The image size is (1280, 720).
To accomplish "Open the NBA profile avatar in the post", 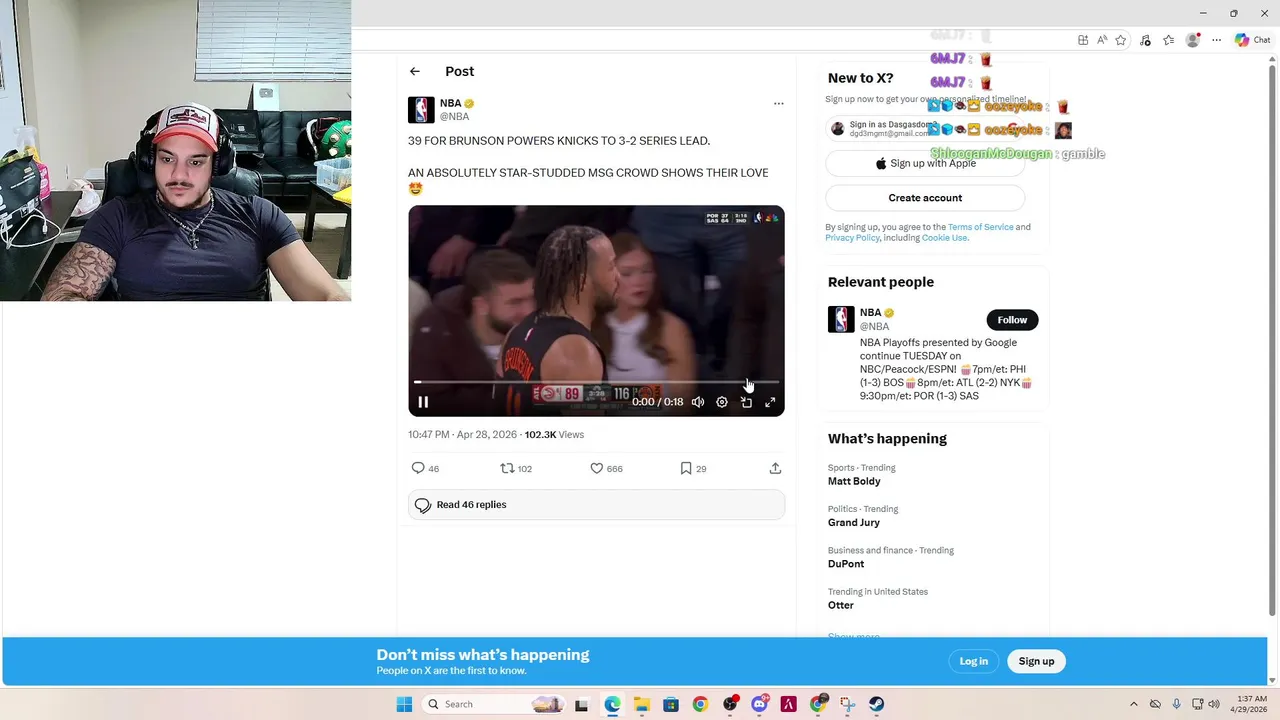I will [421, 110].
